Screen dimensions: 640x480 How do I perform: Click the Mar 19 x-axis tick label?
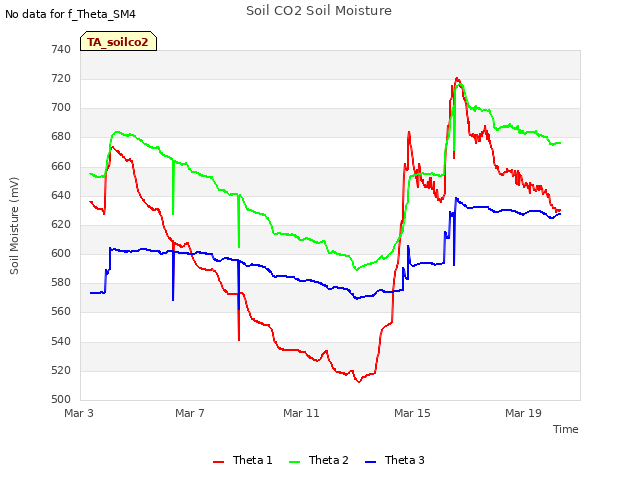523,413
